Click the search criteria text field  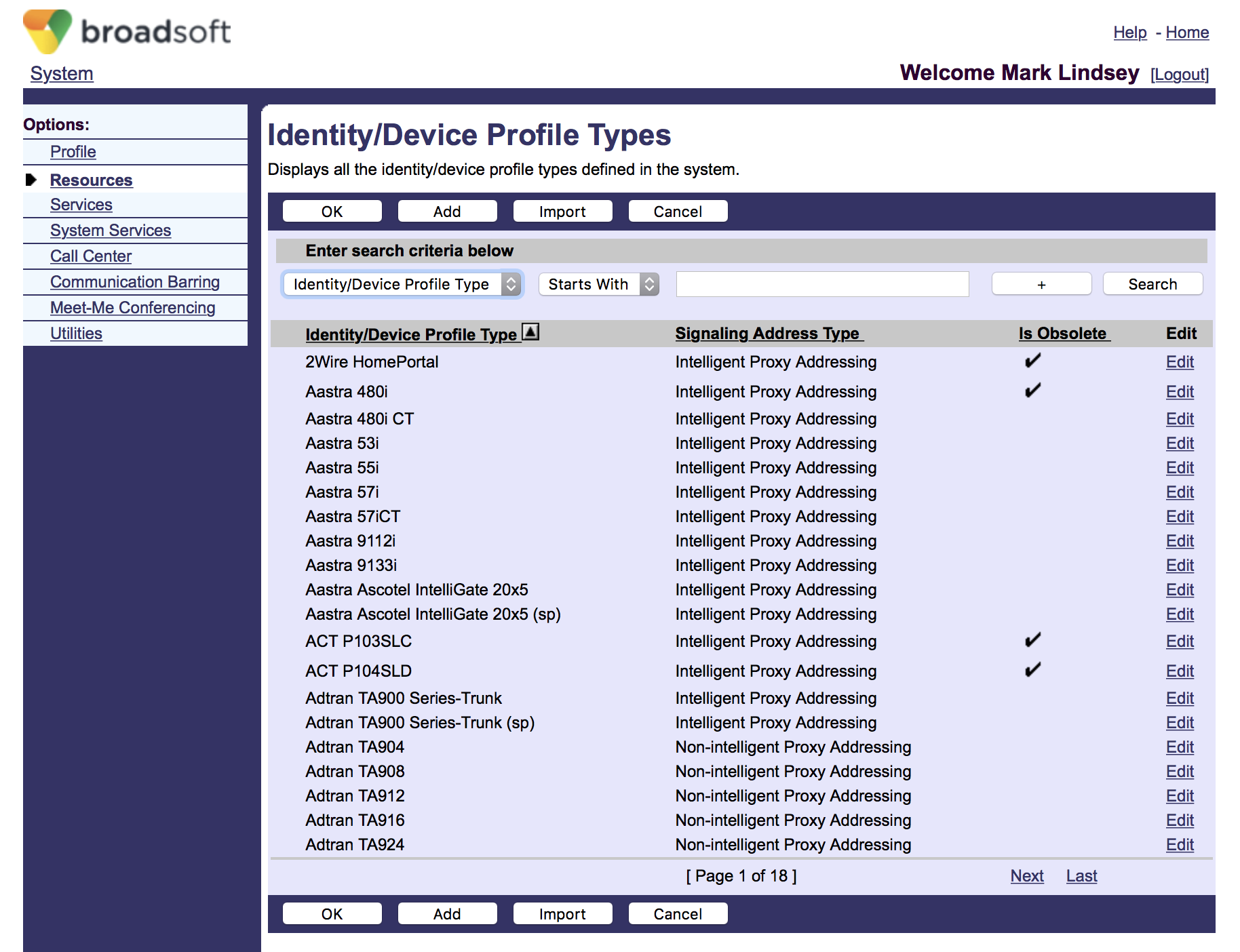click(x=822, y=284)
